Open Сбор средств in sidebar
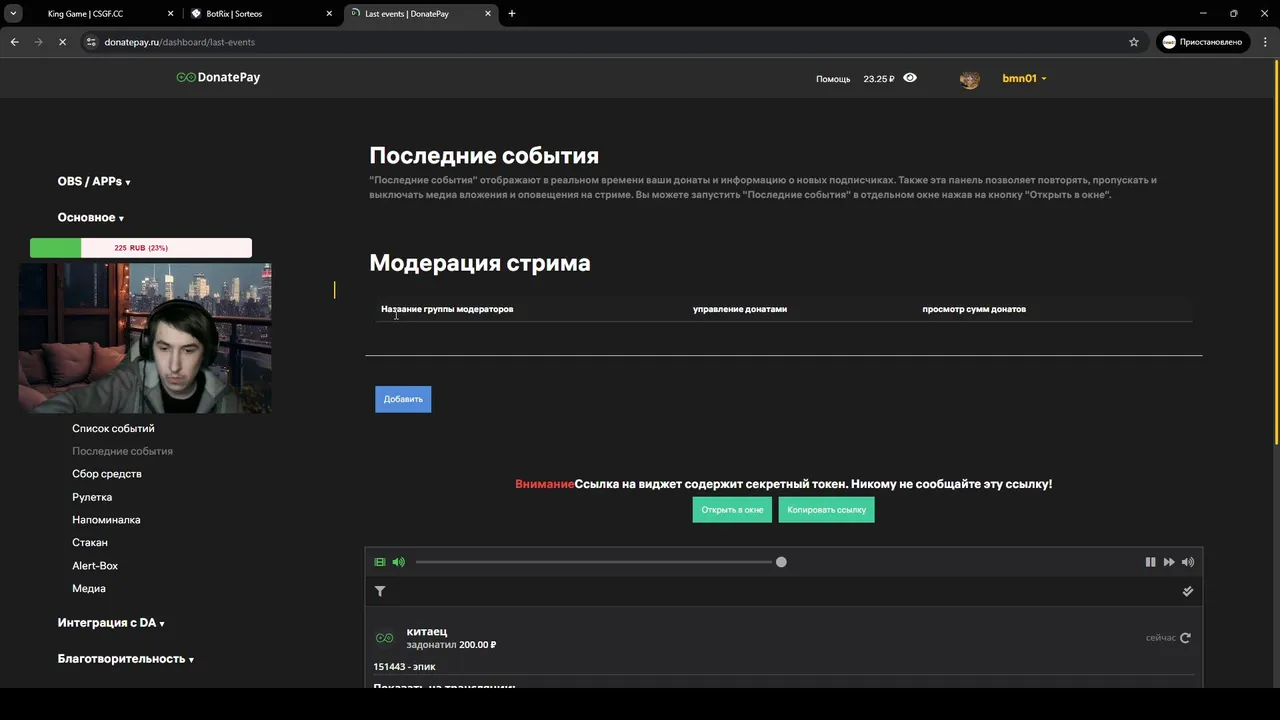The image size is (1280, 720). (107, 474)
